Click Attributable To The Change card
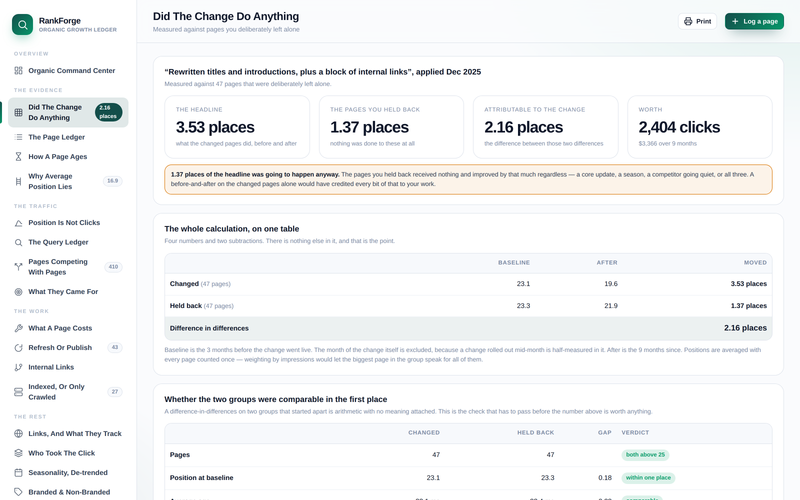Viewport: 800px width, 500px height. (545, 127)
